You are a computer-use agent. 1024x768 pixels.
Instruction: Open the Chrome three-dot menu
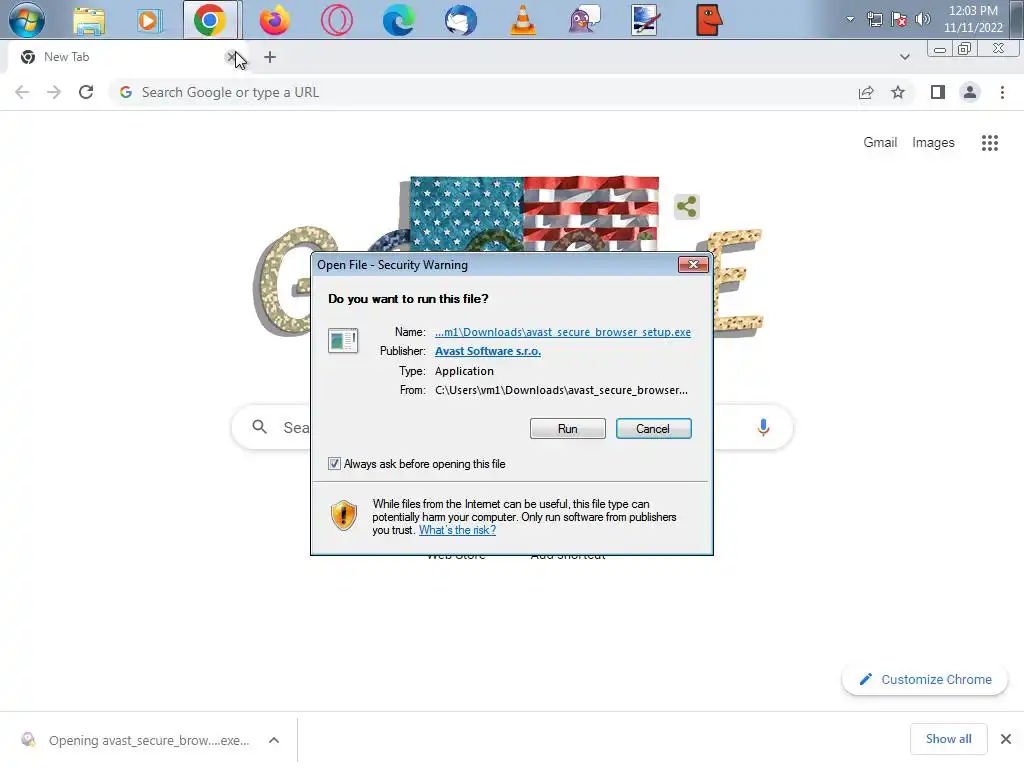[x=1002, y=92]
